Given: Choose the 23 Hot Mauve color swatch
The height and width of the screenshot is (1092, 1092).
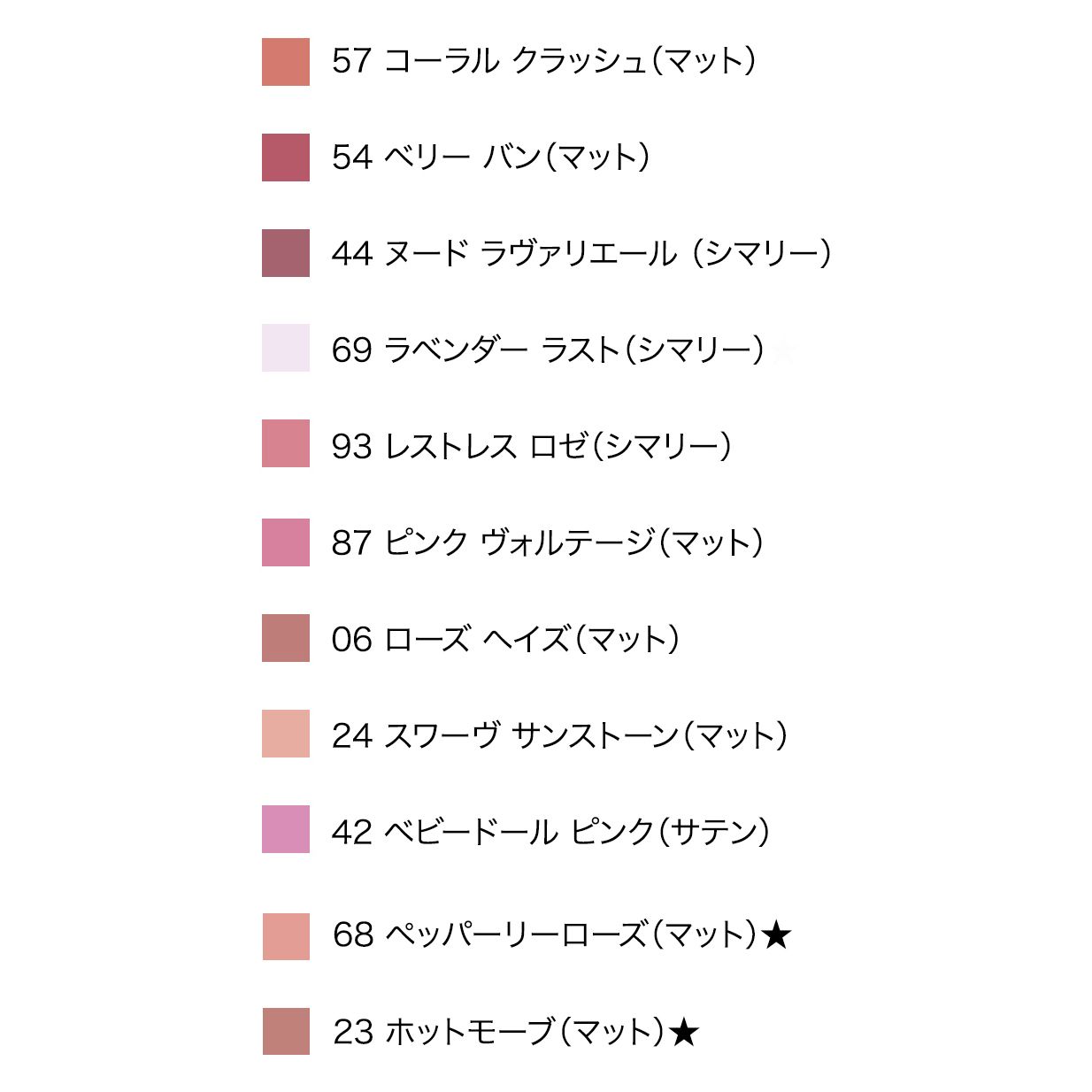Looking at the screenshot, I should [x=286, y=1032].
